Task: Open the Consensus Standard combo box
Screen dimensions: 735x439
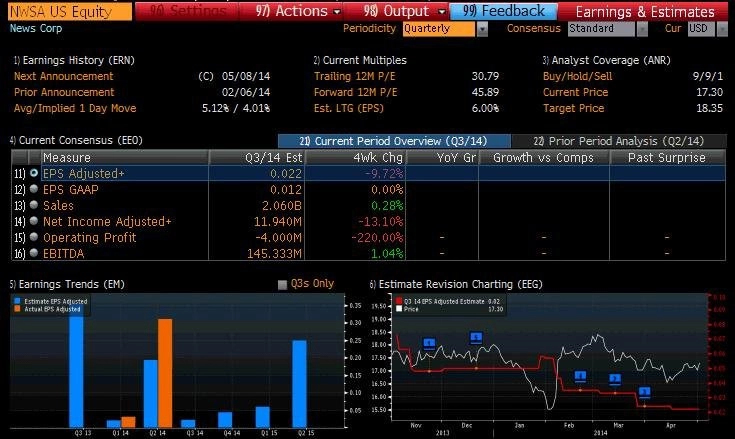Action: point(601,29)
